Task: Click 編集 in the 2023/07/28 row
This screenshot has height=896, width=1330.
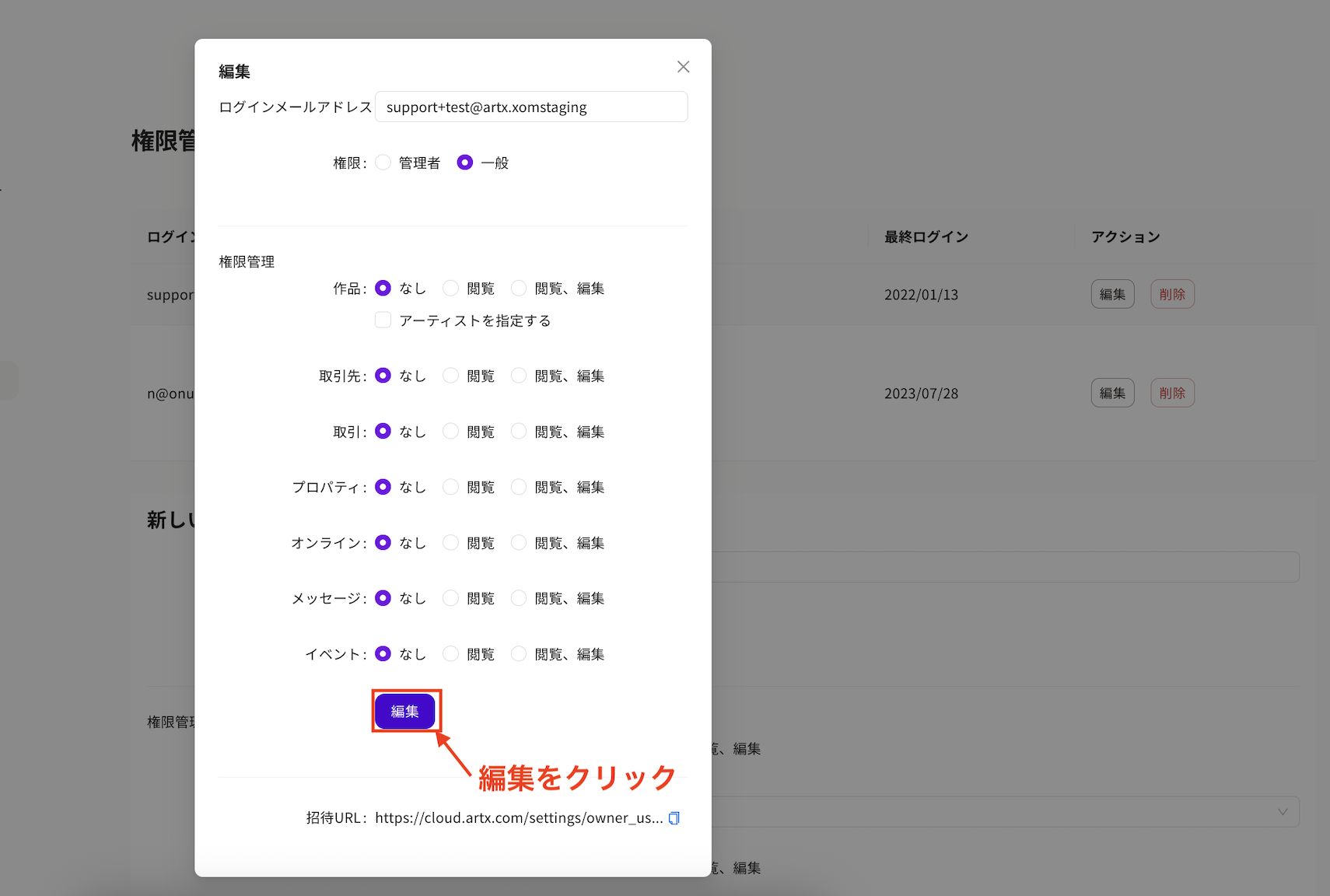Action: pyautogui.click(x=1112, y=393)
